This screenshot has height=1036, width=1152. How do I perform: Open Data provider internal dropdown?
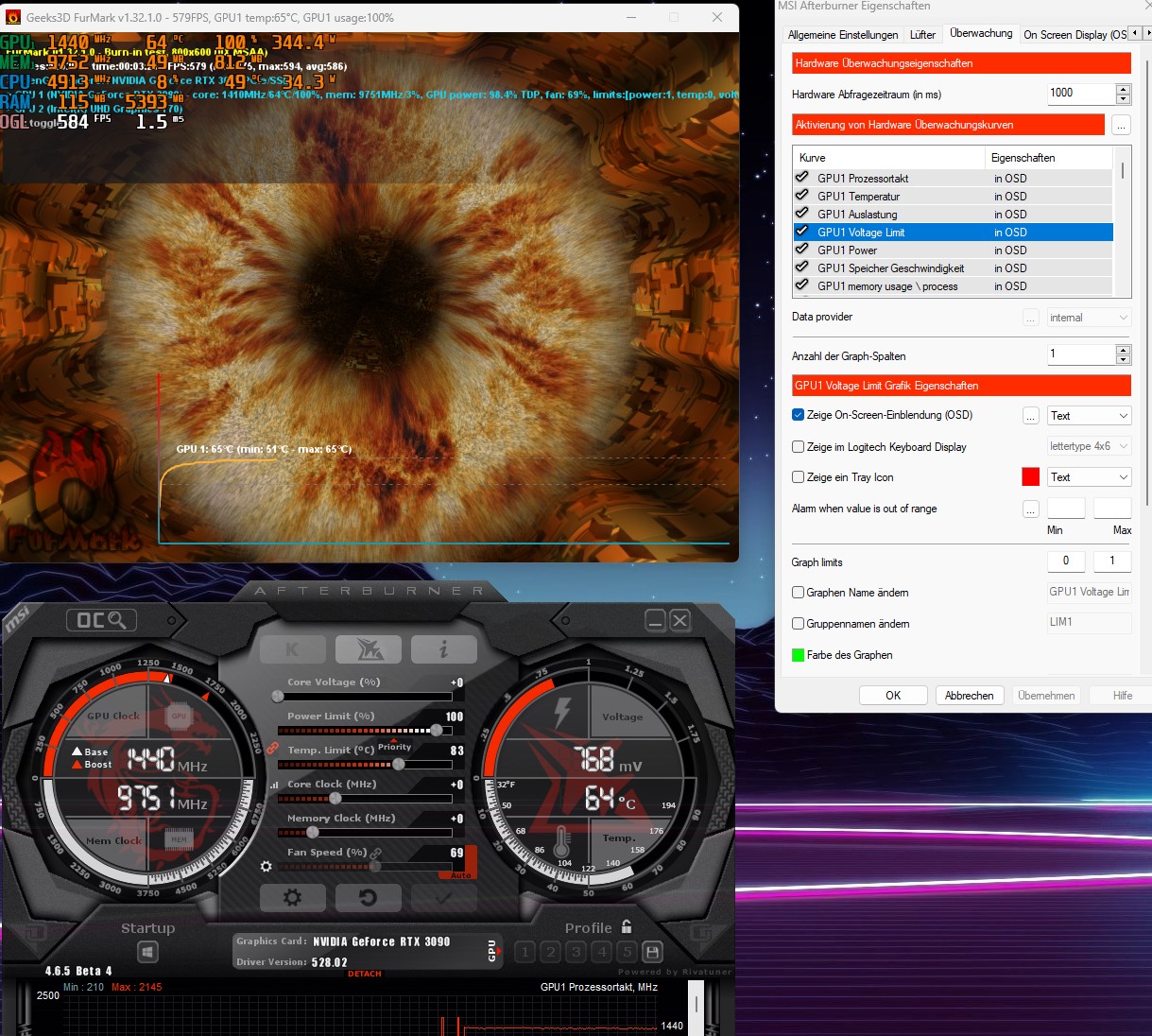[1089, 318]
